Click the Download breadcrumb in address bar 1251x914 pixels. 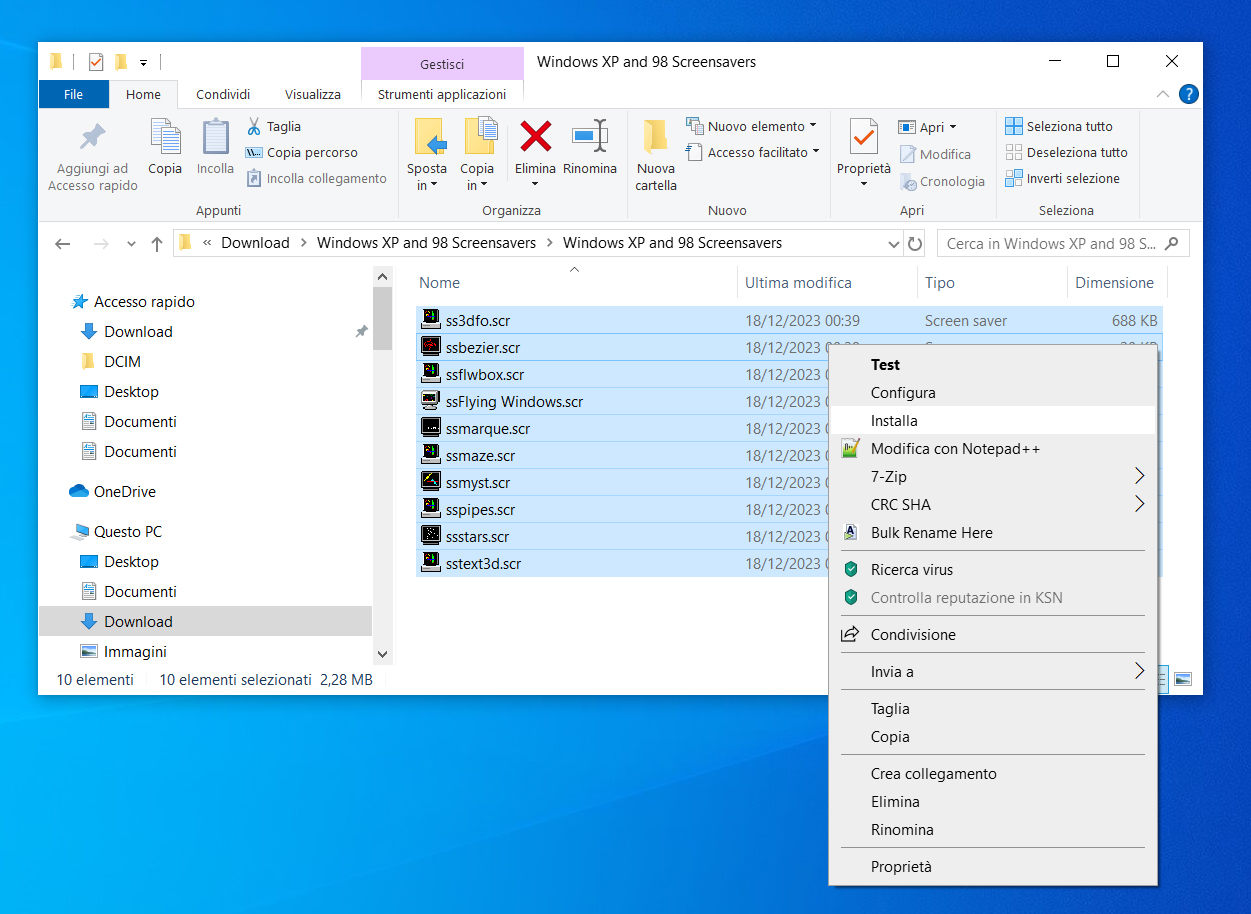255,243
